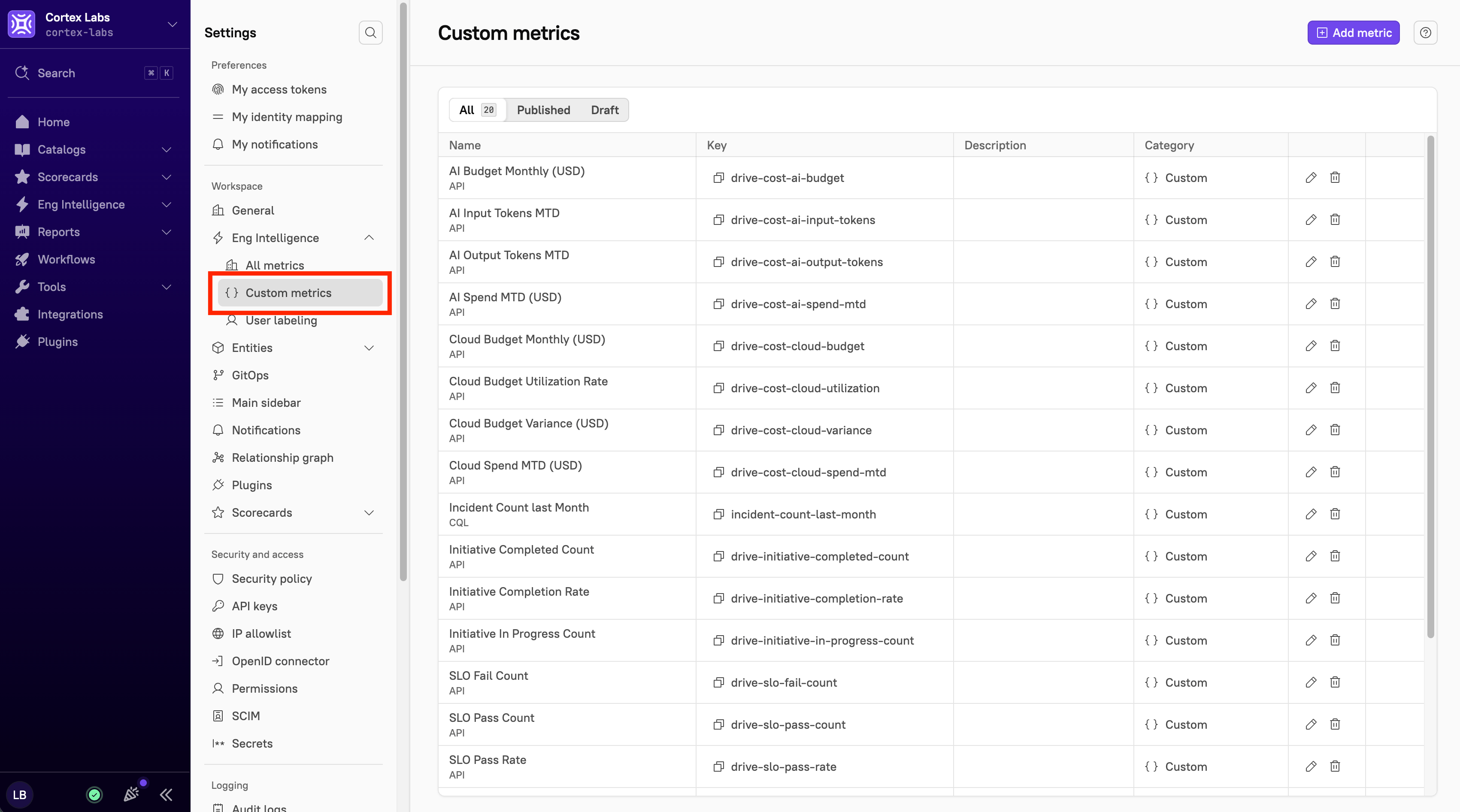This screenshot has height=812, width=1460.
Task: Switch to the Draft tab
Action: (604, 110)
